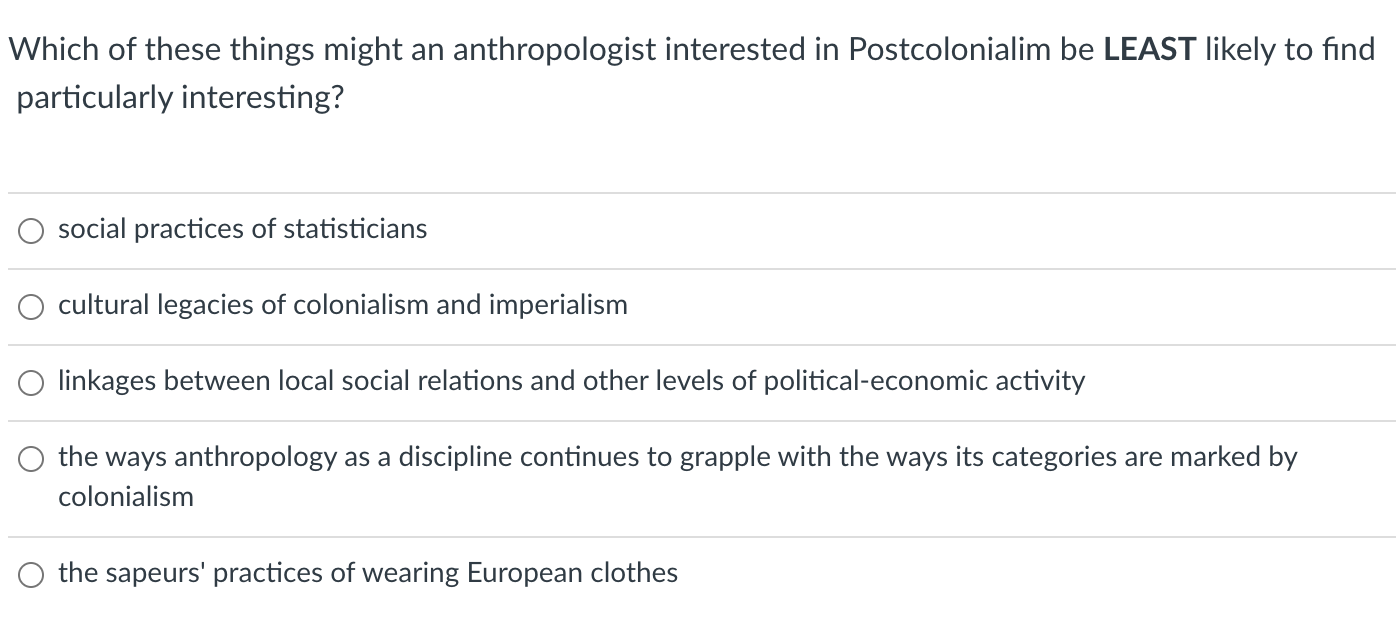
Task: Click the bold word LEAST in the question
Action: click(1150, 50)
